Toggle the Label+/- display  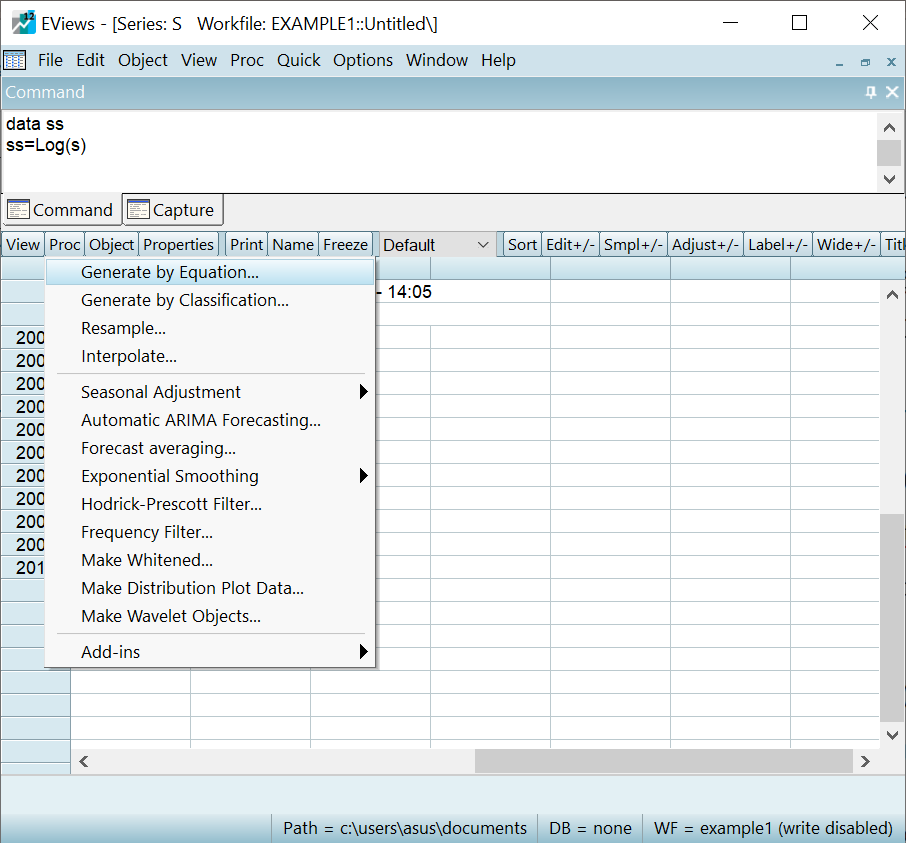click(778, 245)
